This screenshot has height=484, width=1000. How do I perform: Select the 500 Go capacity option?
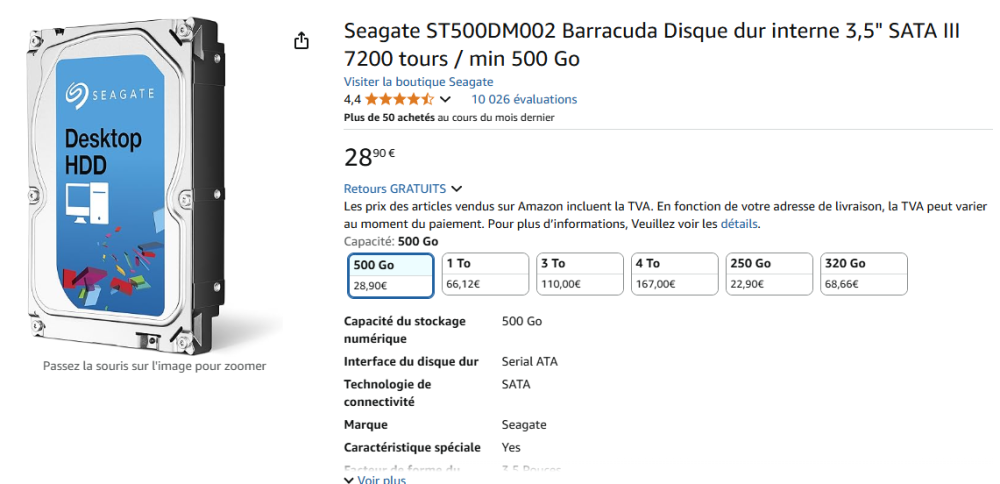[391, 275]
